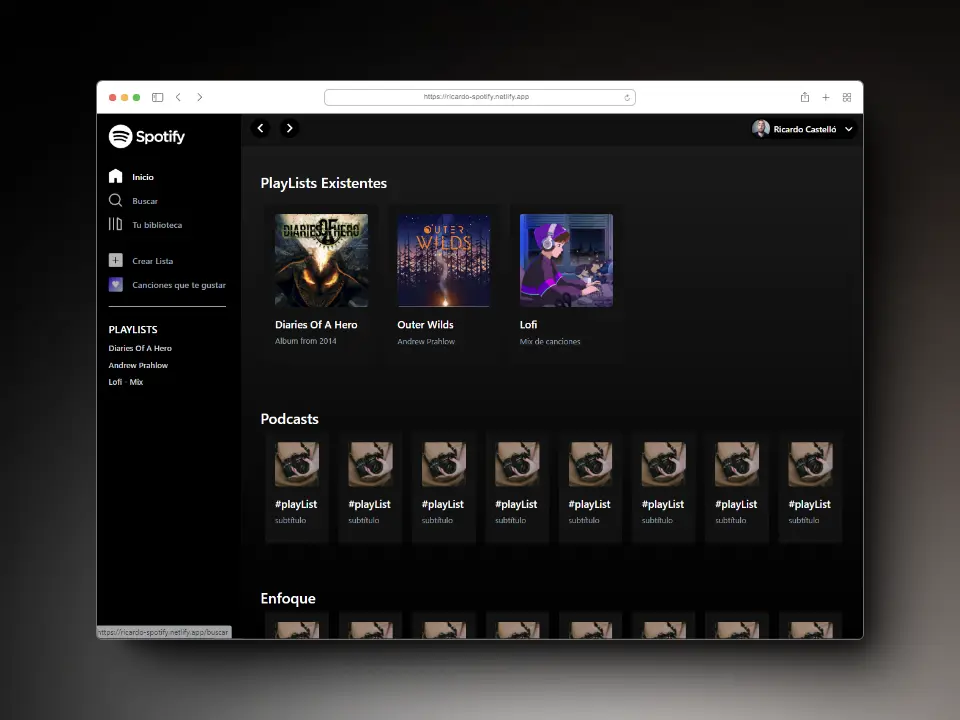
Task: Click the PlayLists Existentes heading
Action: 323,183
